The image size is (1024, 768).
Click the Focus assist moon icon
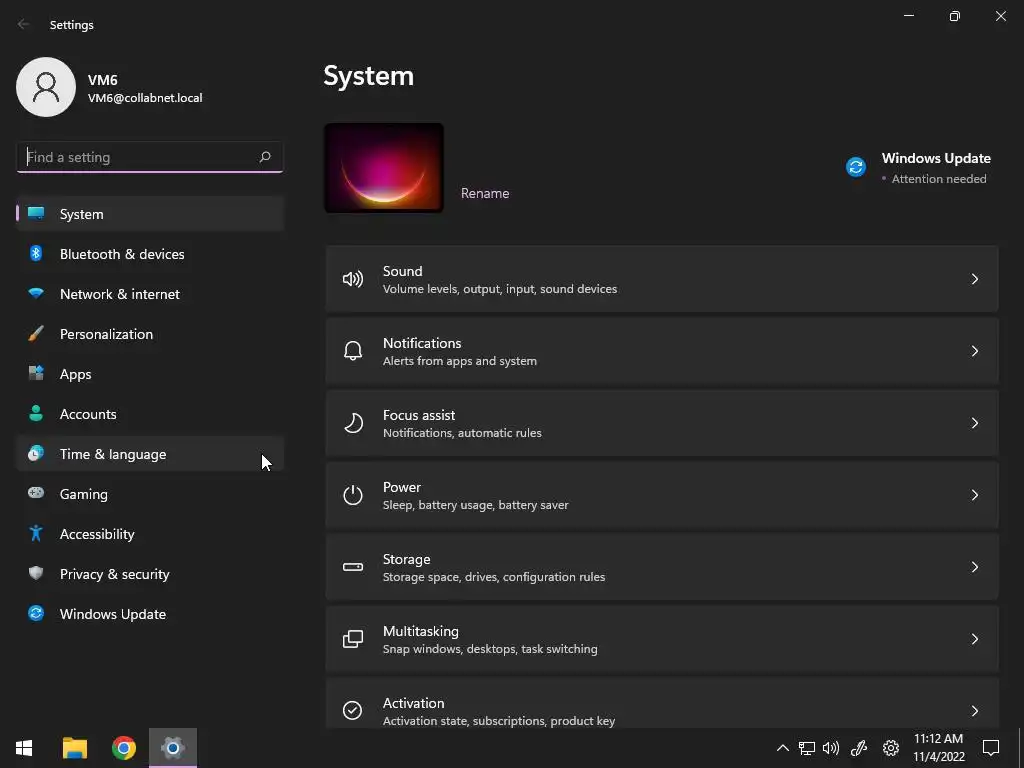[353, 423]
